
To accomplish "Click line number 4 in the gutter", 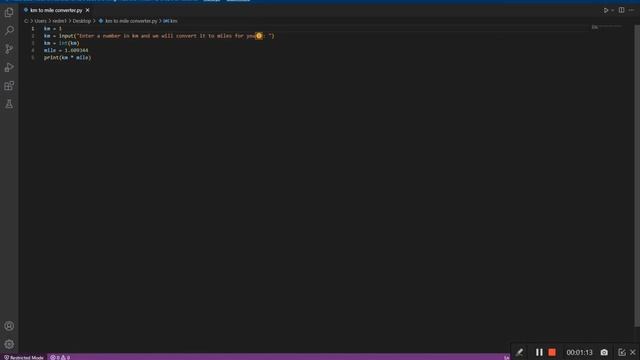I will pos(33,51).
